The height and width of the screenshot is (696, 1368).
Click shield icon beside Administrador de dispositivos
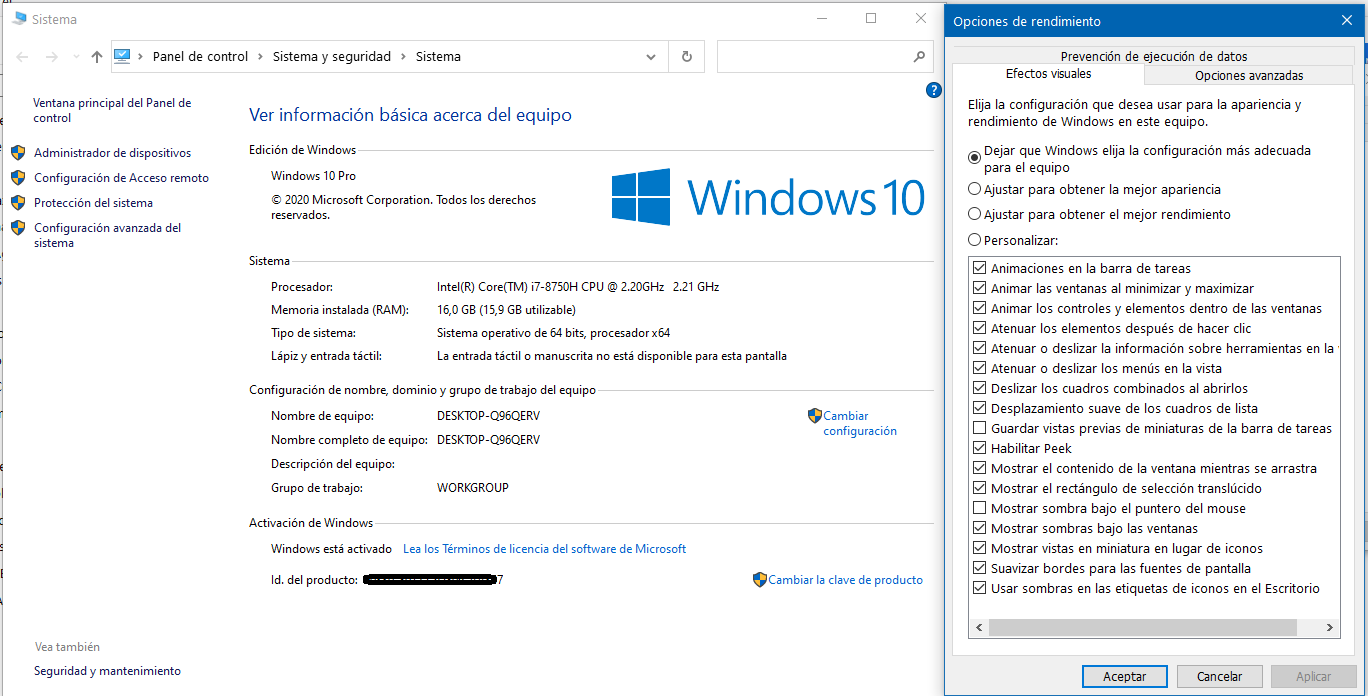pyautogui.click(x=18, y=153)
